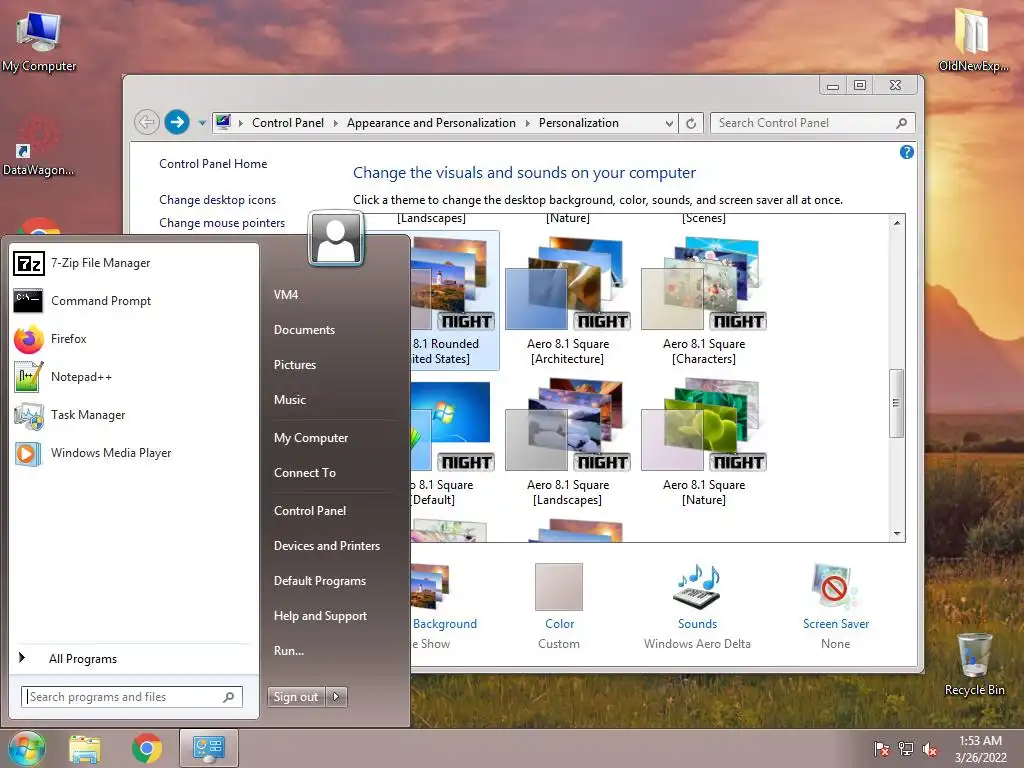Click the Sign out button
This screenshot has height=768, width=1024.
296,697
